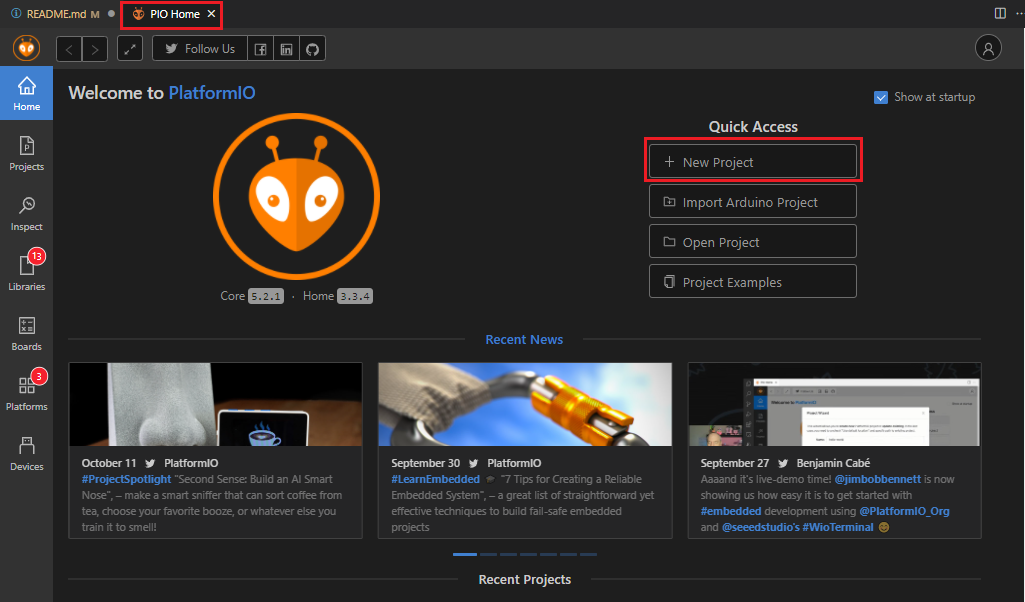
Task: Close the PIO Home tab
Action: [x=211, y=14]
